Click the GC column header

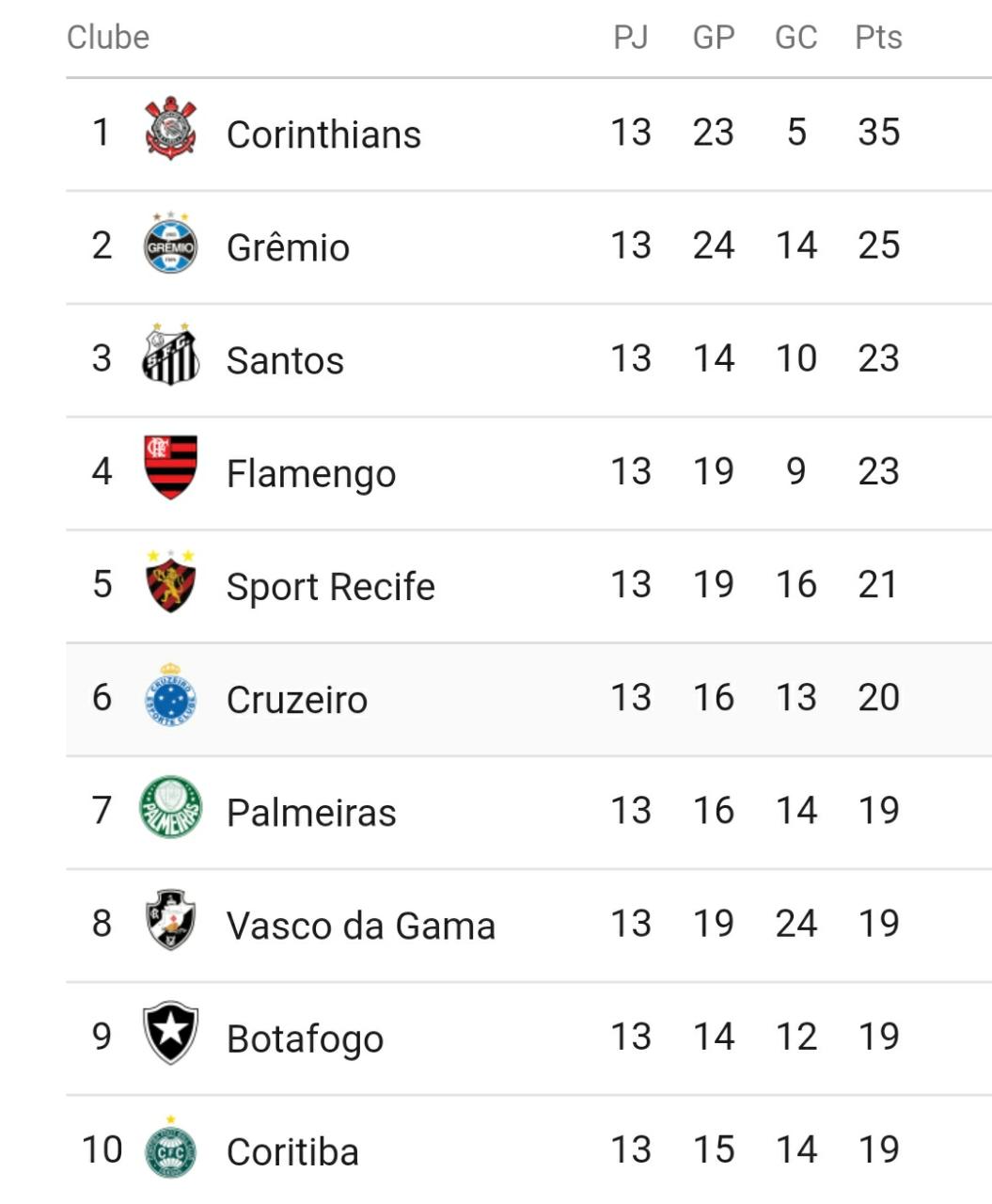point(796,37)
